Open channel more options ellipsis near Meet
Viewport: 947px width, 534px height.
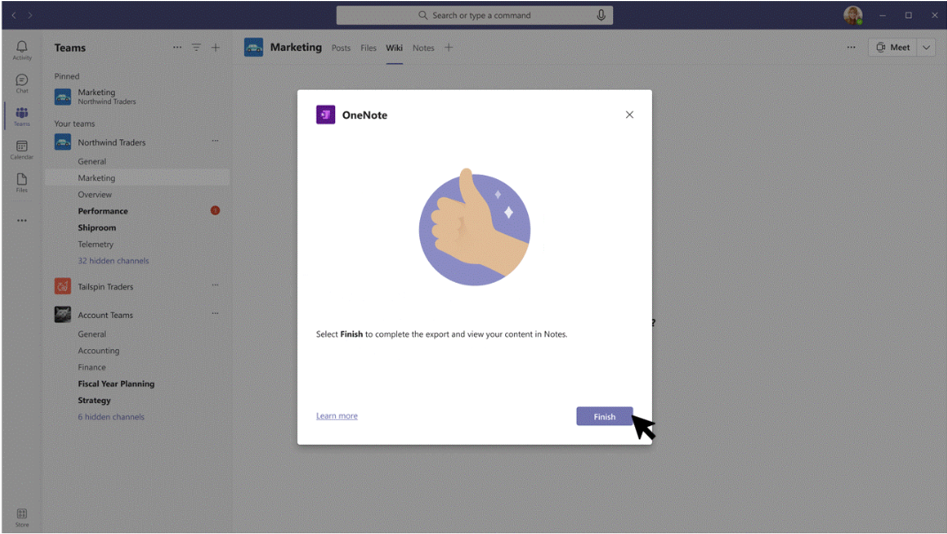coord(851,47)
